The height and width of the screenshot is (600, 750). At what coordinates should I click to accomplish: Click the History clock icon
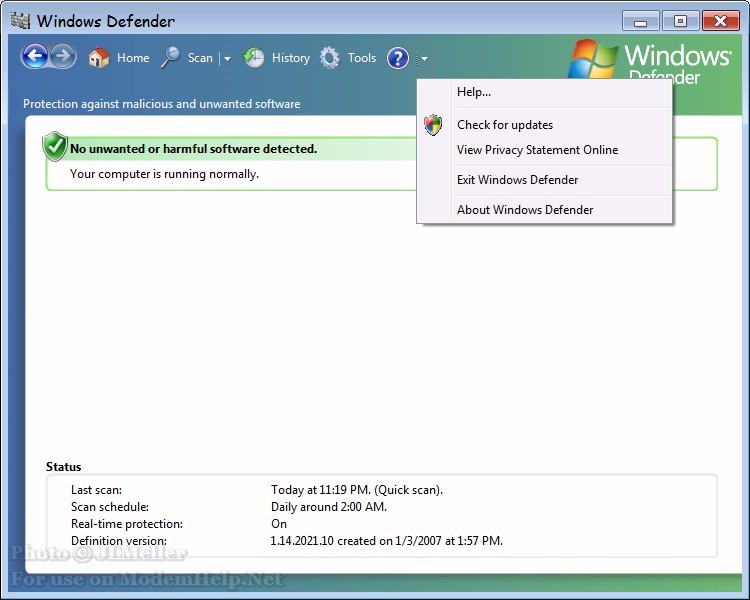click(254, 58)
